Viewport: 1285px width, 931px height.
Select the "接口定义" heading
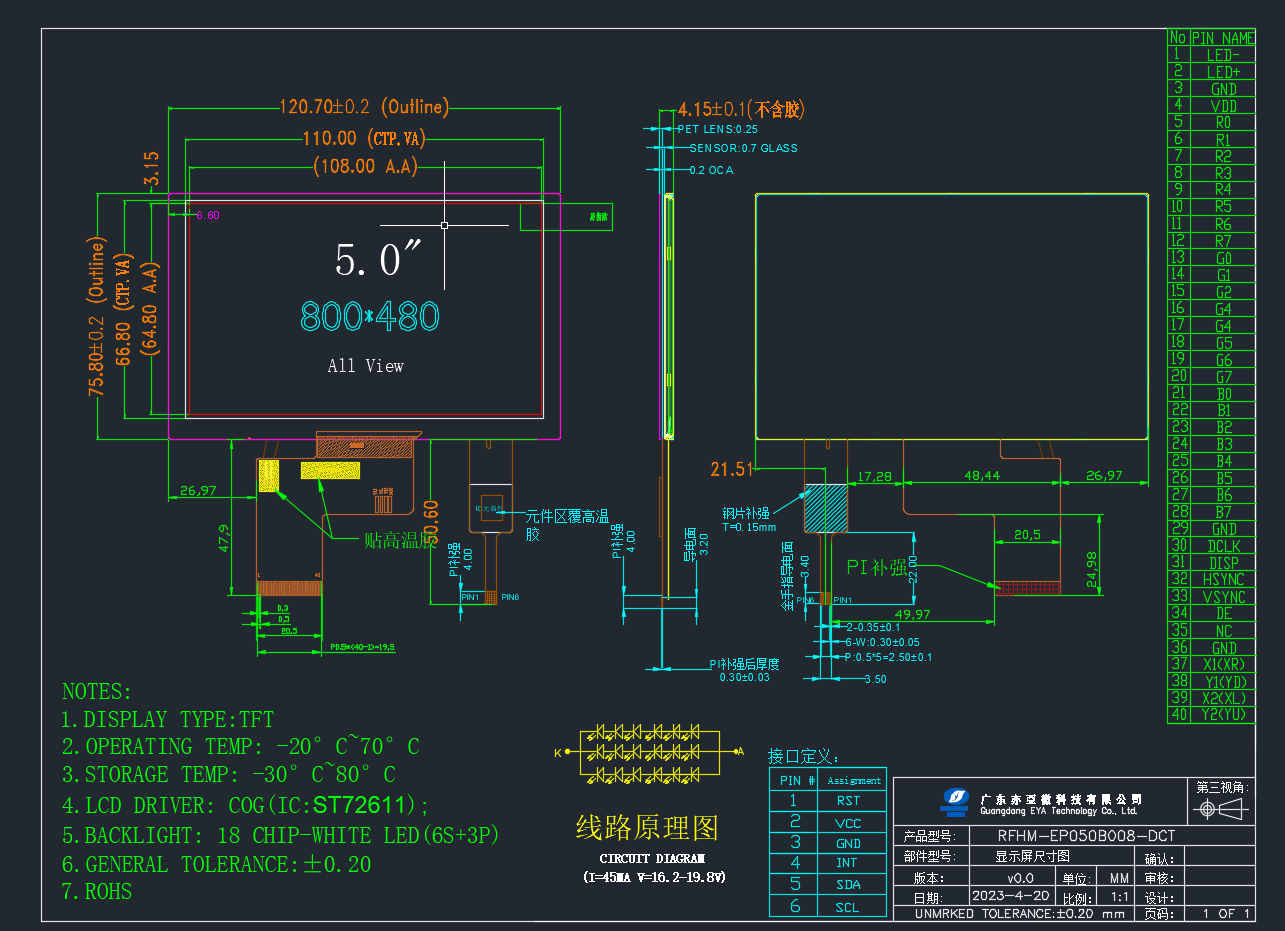click(x=804, y=756)
